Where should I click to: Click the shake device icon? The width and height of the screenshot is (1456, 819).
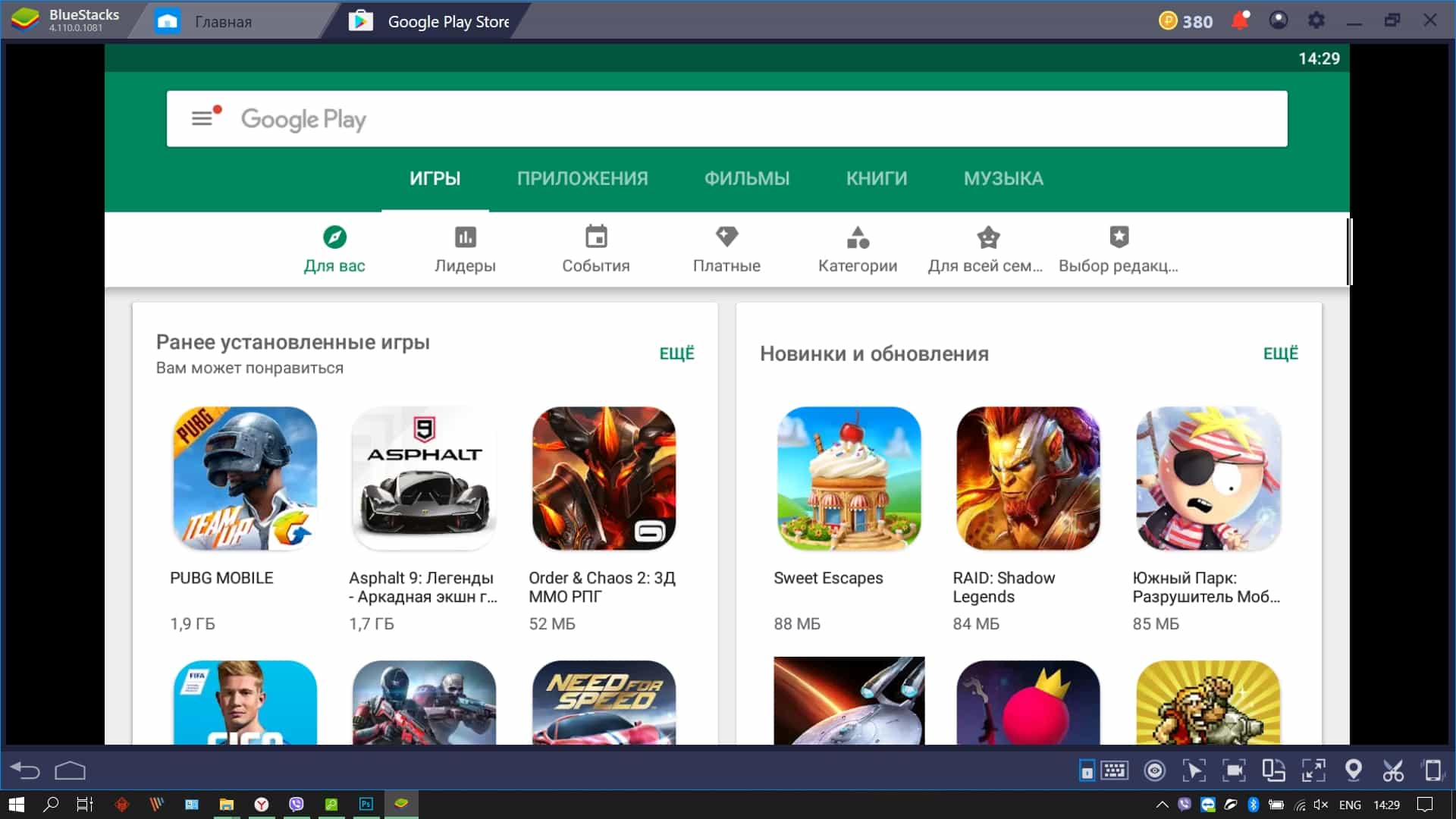[1432, 771]
